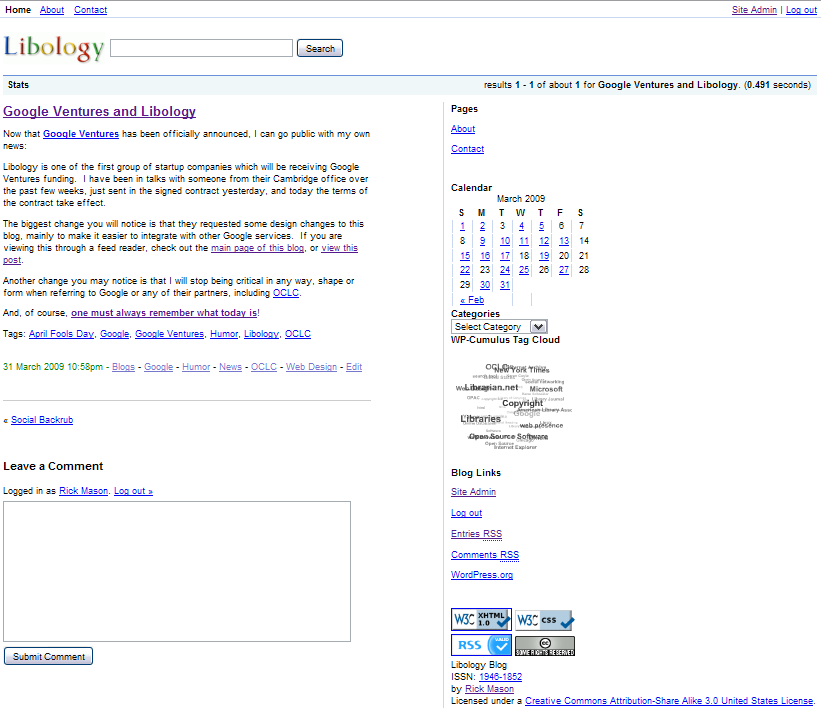Open the Rick Mason profile link above comment box
Screen dimensions: 821x713
84,491
